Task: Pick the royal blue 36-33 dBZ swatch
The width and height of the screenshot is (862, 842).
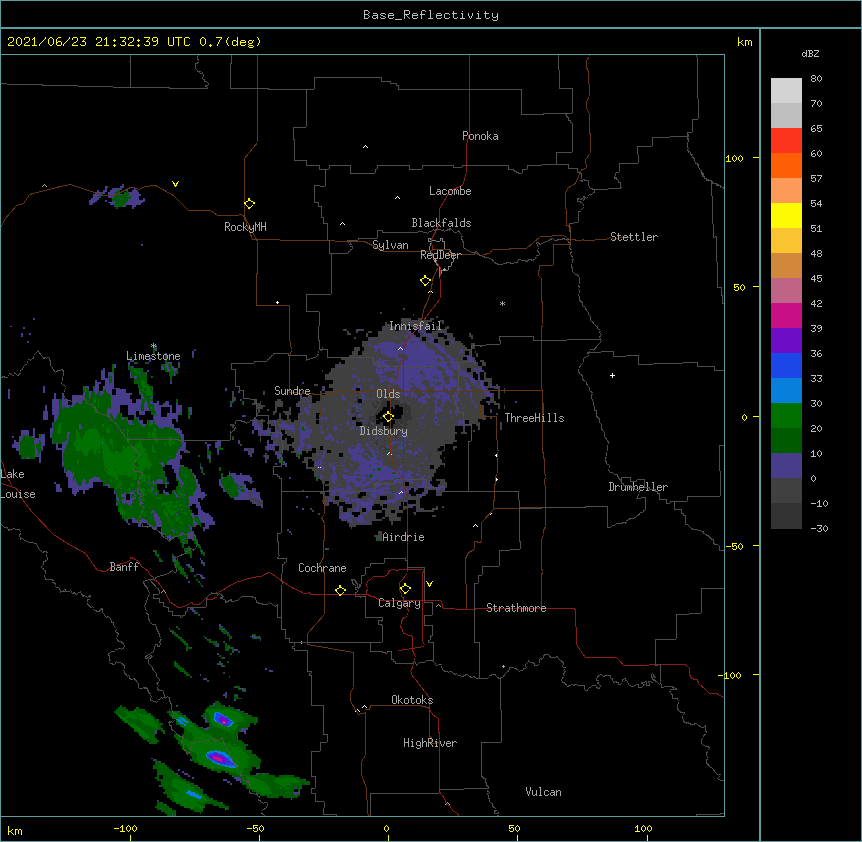Action: point(786,365)
